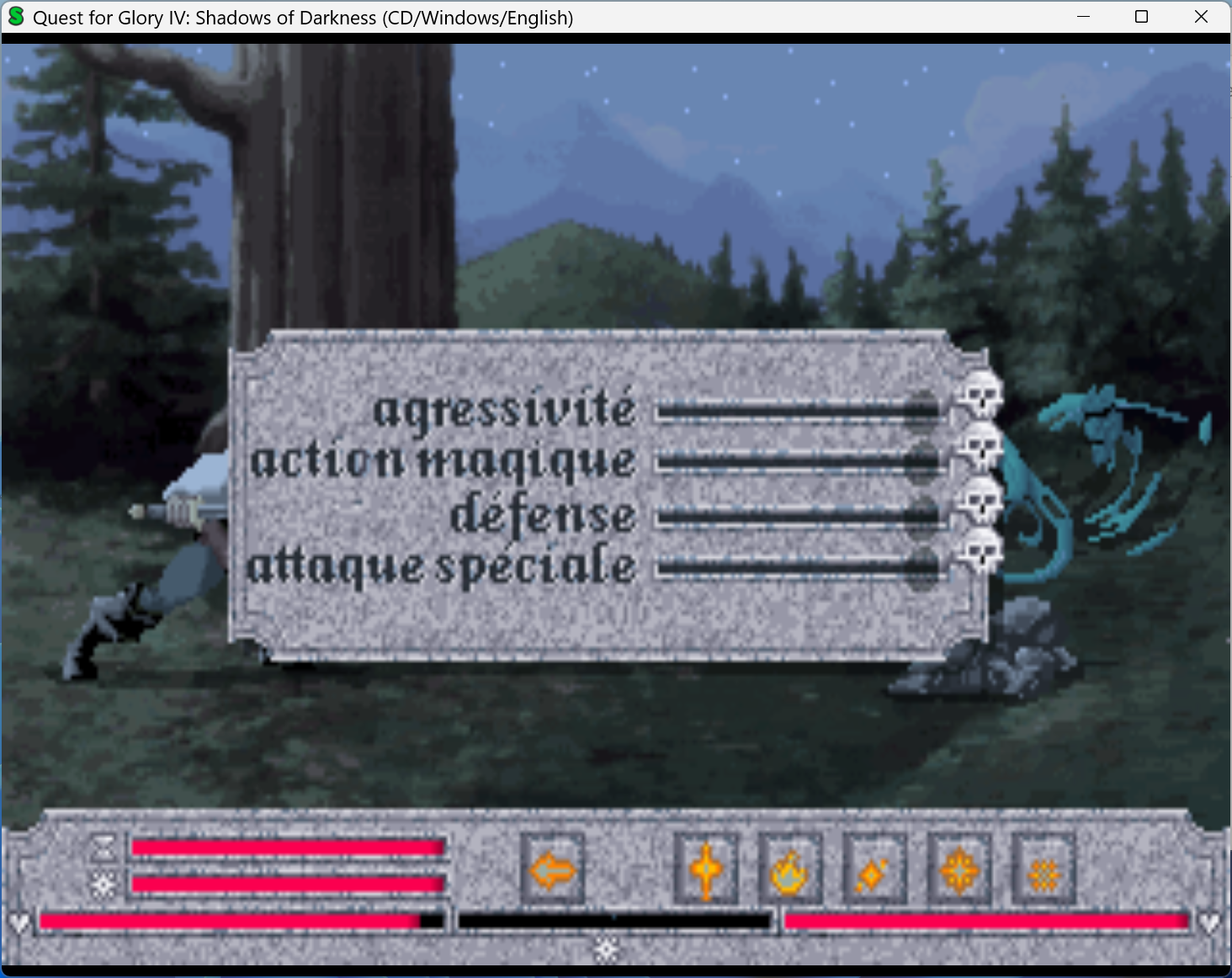Click the red bar beside the left starburst icon
The height and width of the screenshot is (978, 1232).
point(288,884)
